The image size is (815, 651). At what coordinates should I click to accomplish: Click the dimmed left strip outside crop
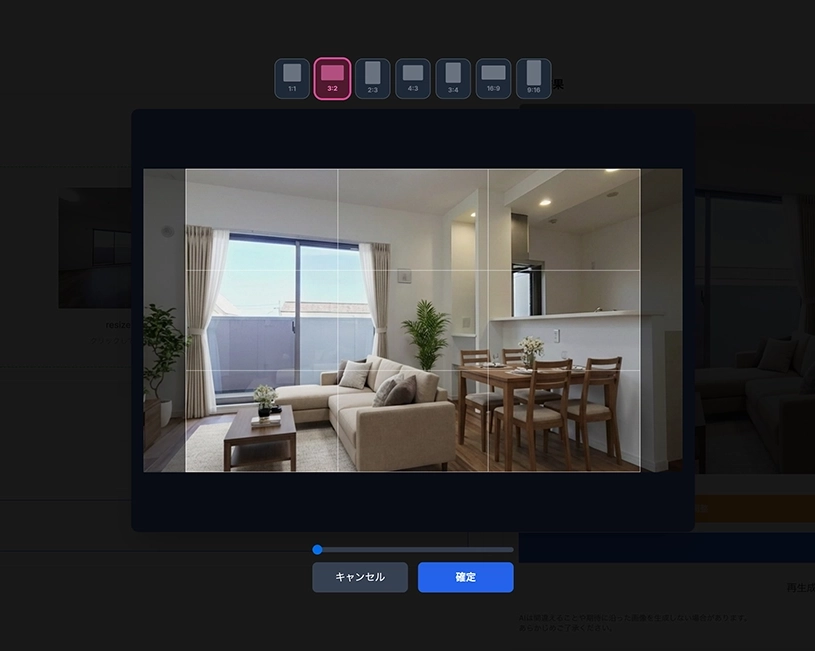click(164, 320)
